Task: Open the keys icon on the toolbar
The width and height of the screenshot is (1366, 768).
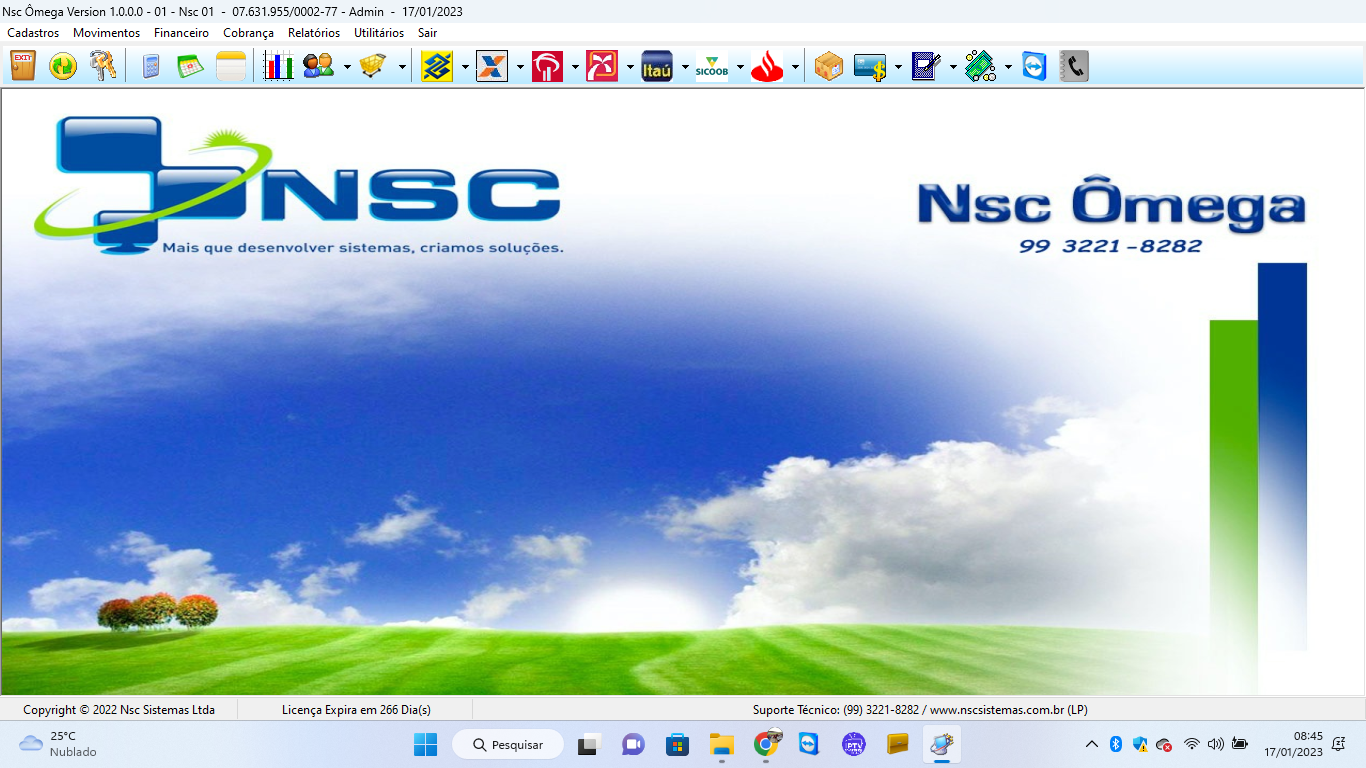Action: (103, 66)
